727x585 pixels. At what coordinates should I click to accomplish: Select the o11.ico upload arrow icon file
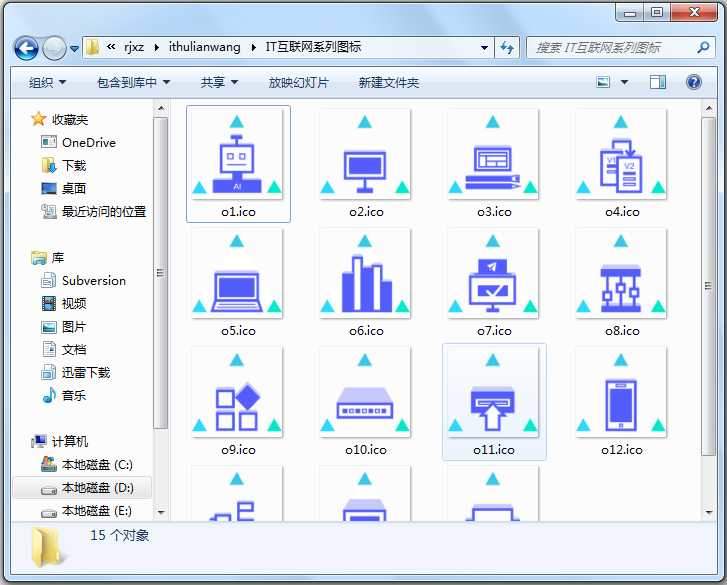point(494,401)
